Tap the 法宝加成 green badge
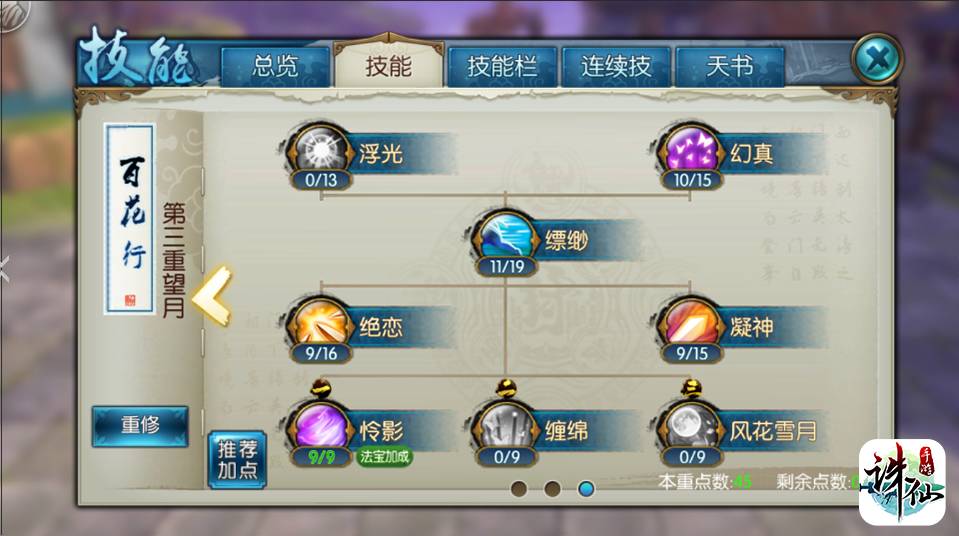959x536 pixels. 384,456
